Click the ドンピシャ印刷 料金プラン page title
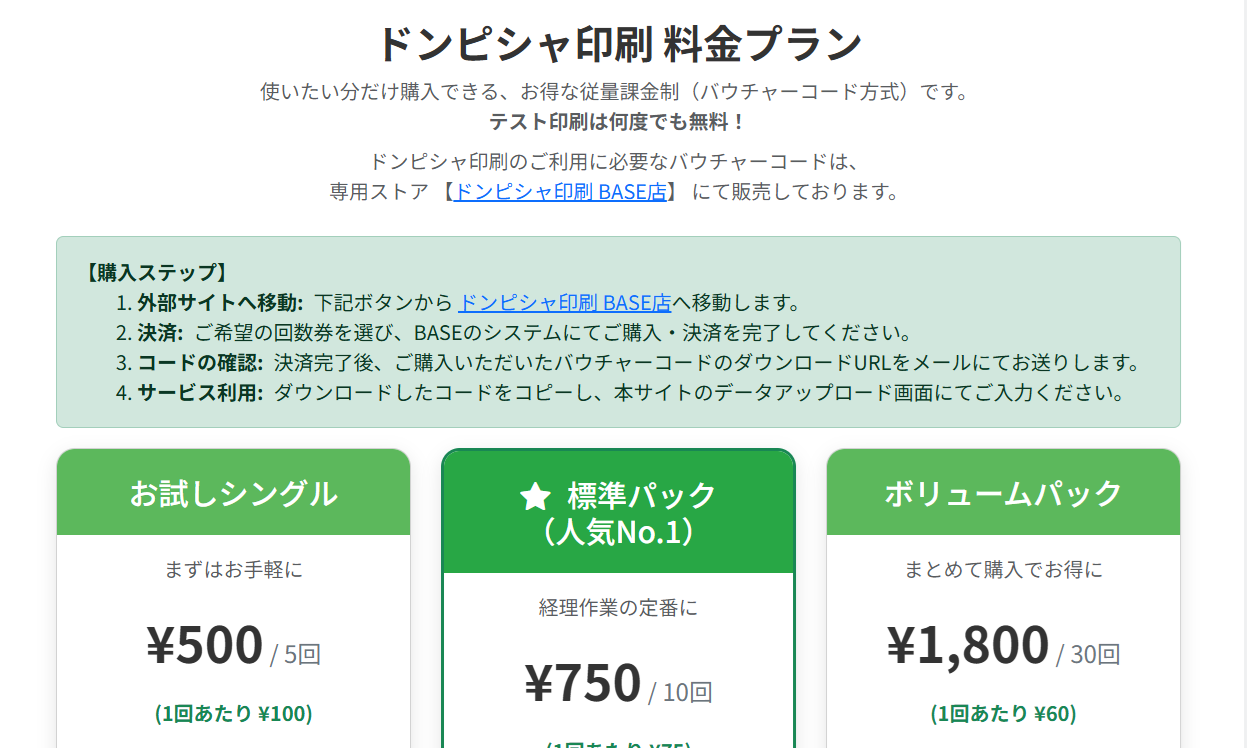The height and width of the screenshot is (748, 1247). pos(619,44)
